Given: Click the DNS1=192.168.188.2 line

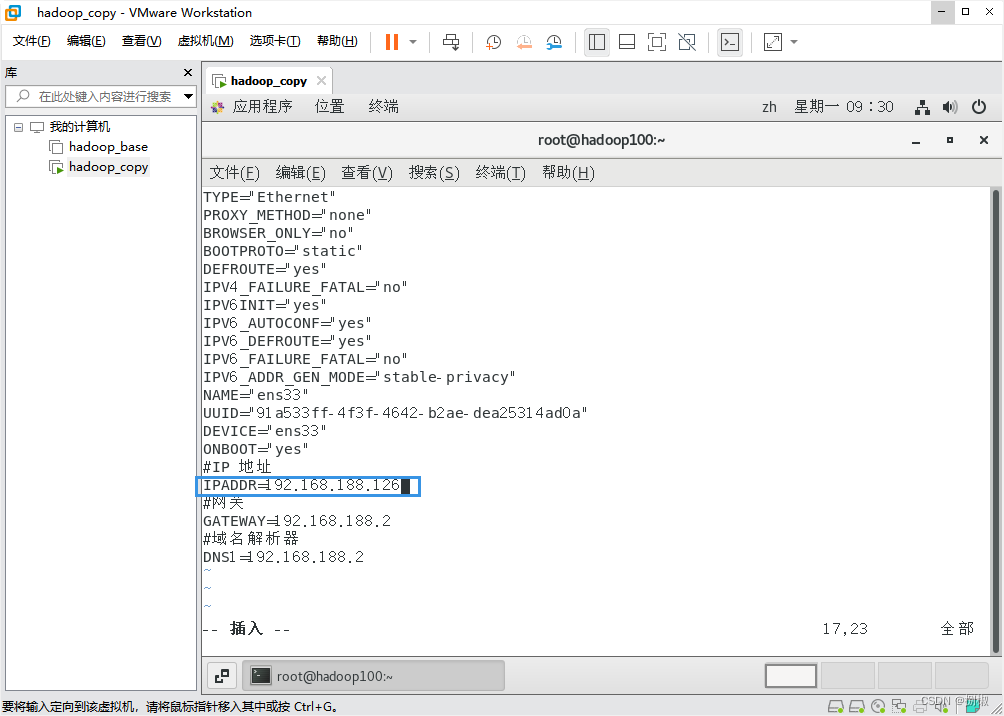Looking at the screenshot, I should tap(284, 557).
